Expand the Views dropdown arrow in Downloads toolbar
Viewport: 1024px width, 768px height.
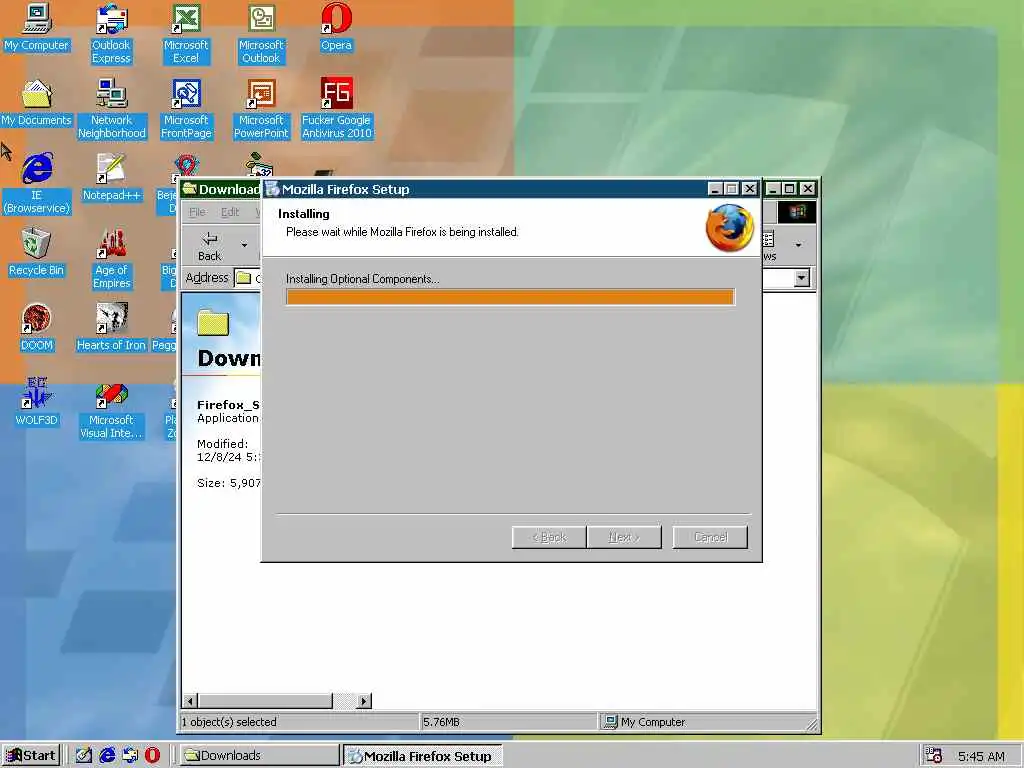click(798, 246)
